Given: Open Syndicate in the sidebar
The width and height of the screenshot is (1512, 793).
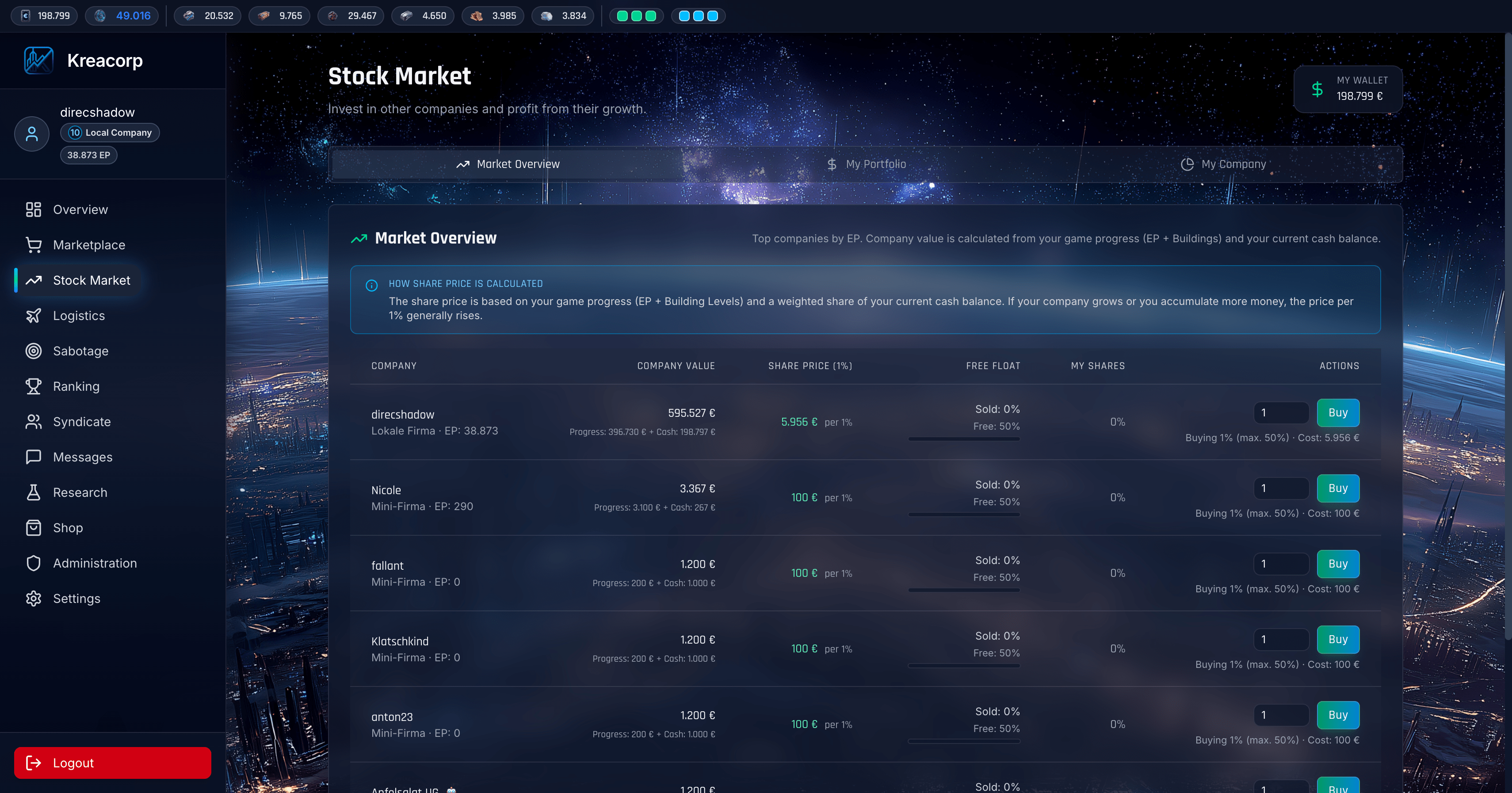Looking at the screenshot, I should coord(82,421).
